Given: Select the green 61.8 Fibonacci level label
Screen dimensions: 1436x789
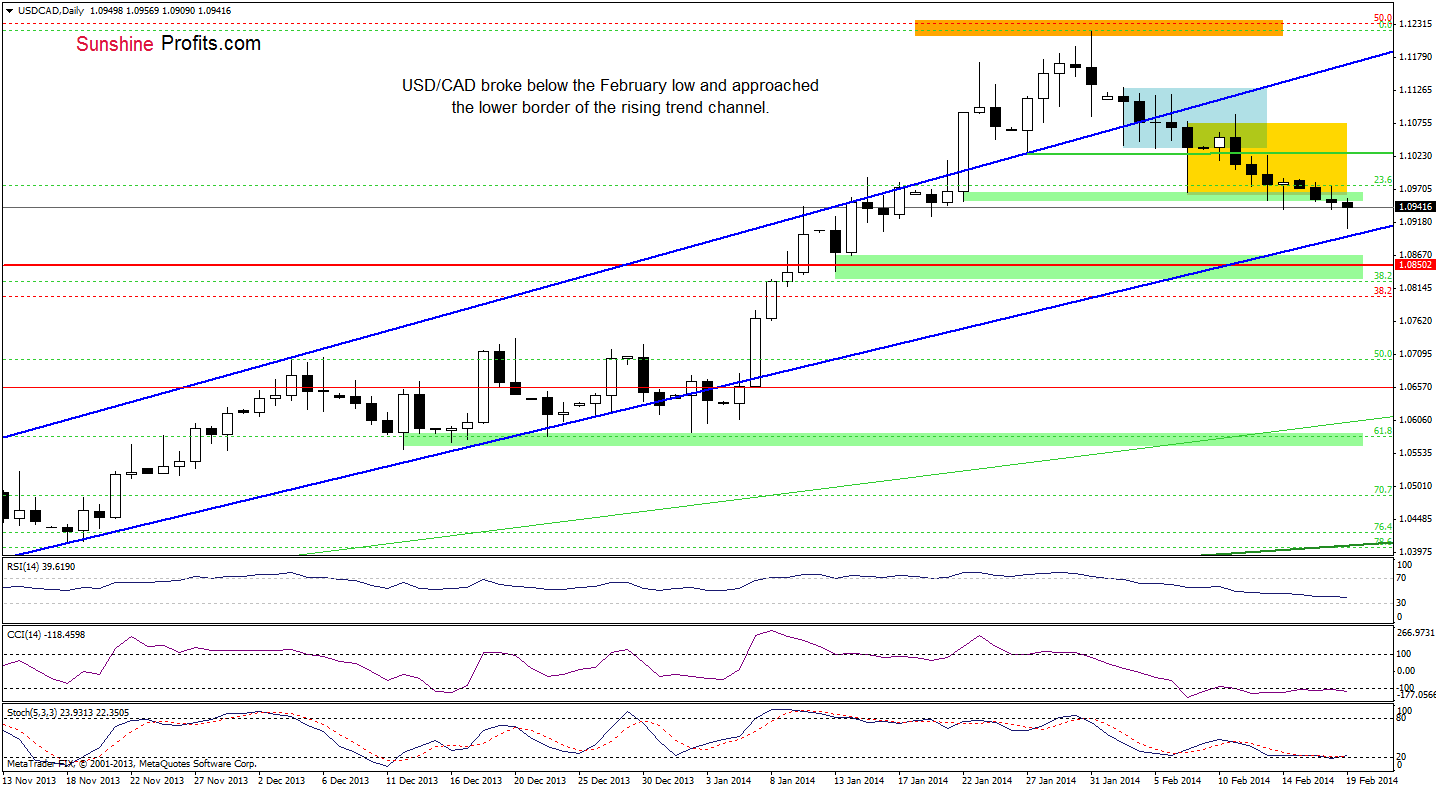Looking at the screenshot, I should 1383,431.
